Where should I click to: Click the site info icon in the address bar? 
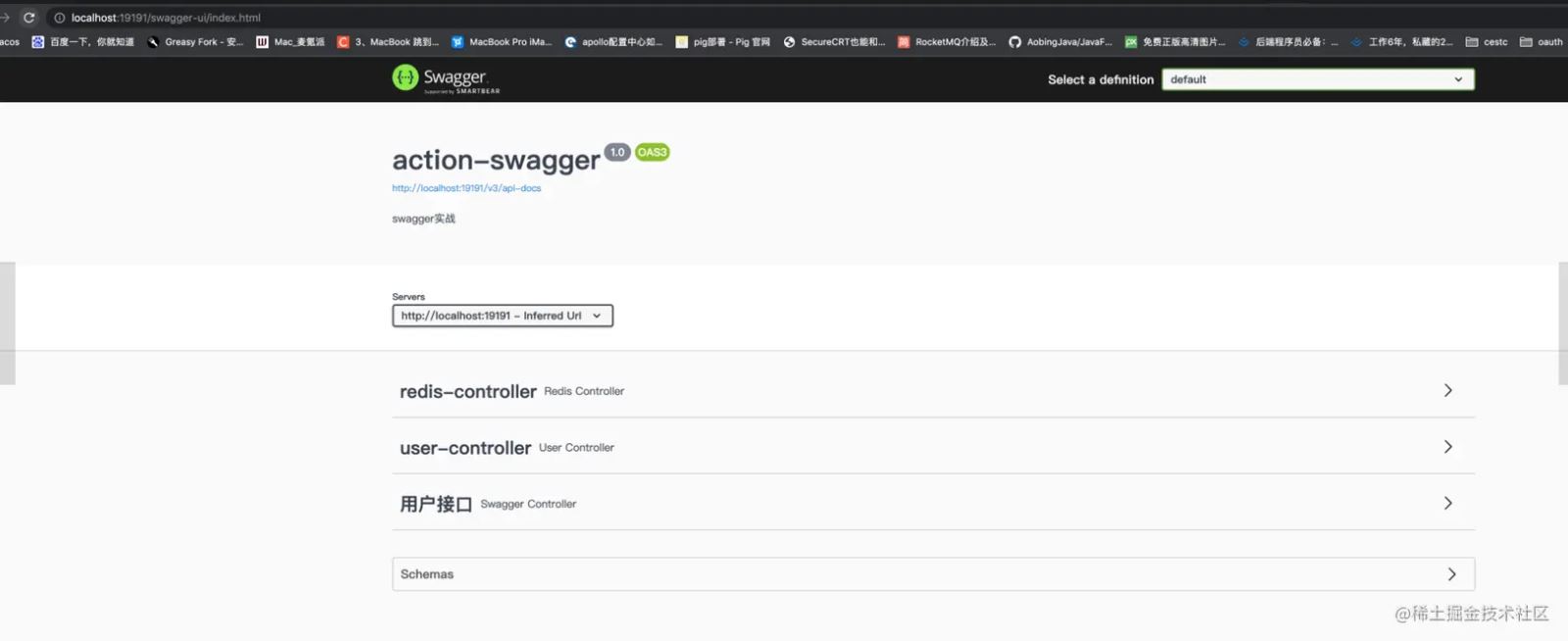point(59,18)
